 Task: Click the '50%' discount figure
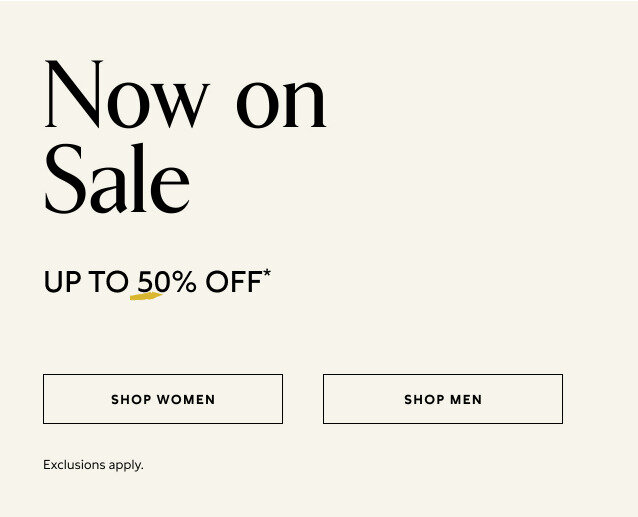167,283
